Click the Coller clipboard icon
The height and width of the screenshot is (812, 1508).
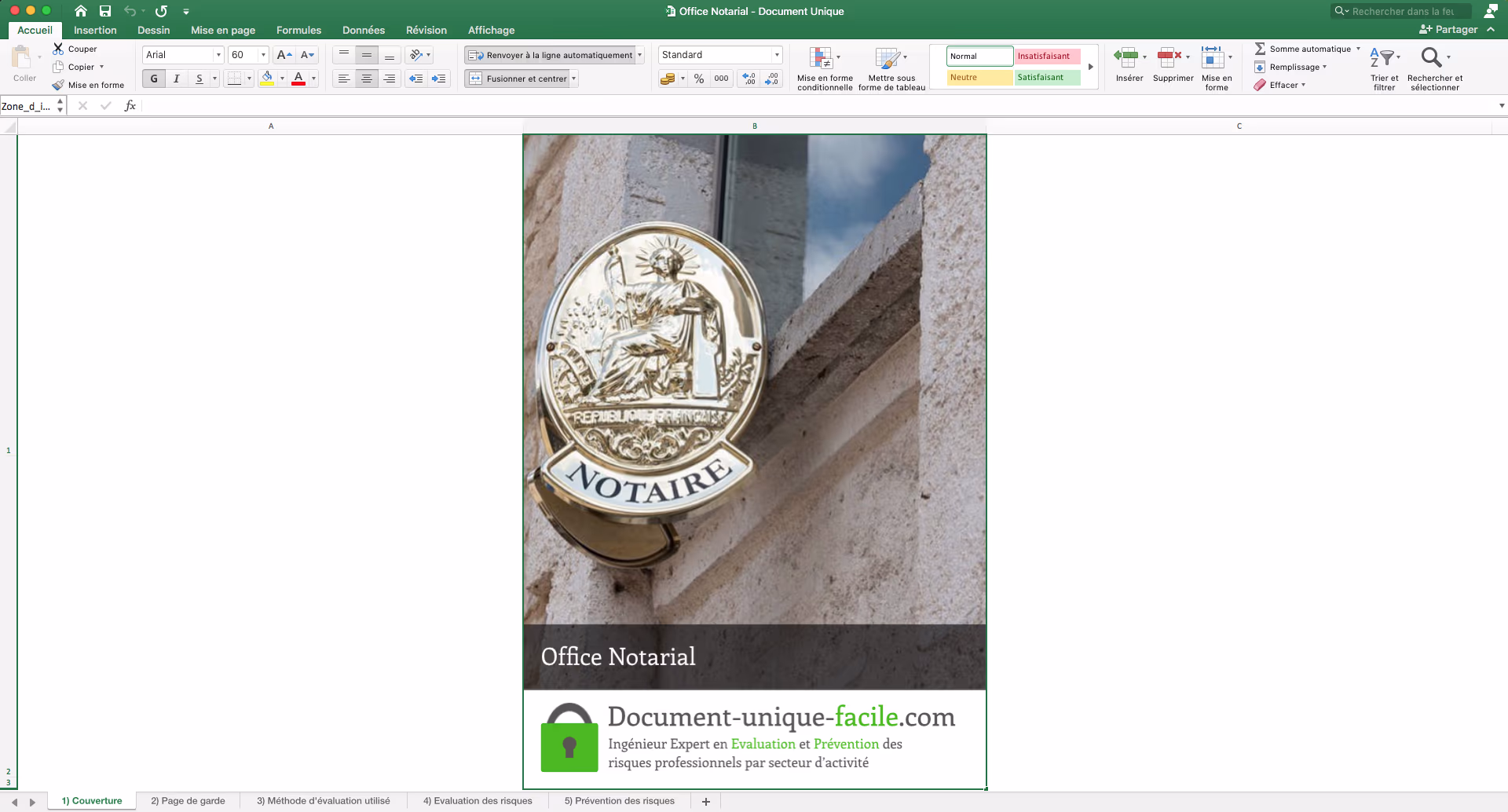point(22,57)
